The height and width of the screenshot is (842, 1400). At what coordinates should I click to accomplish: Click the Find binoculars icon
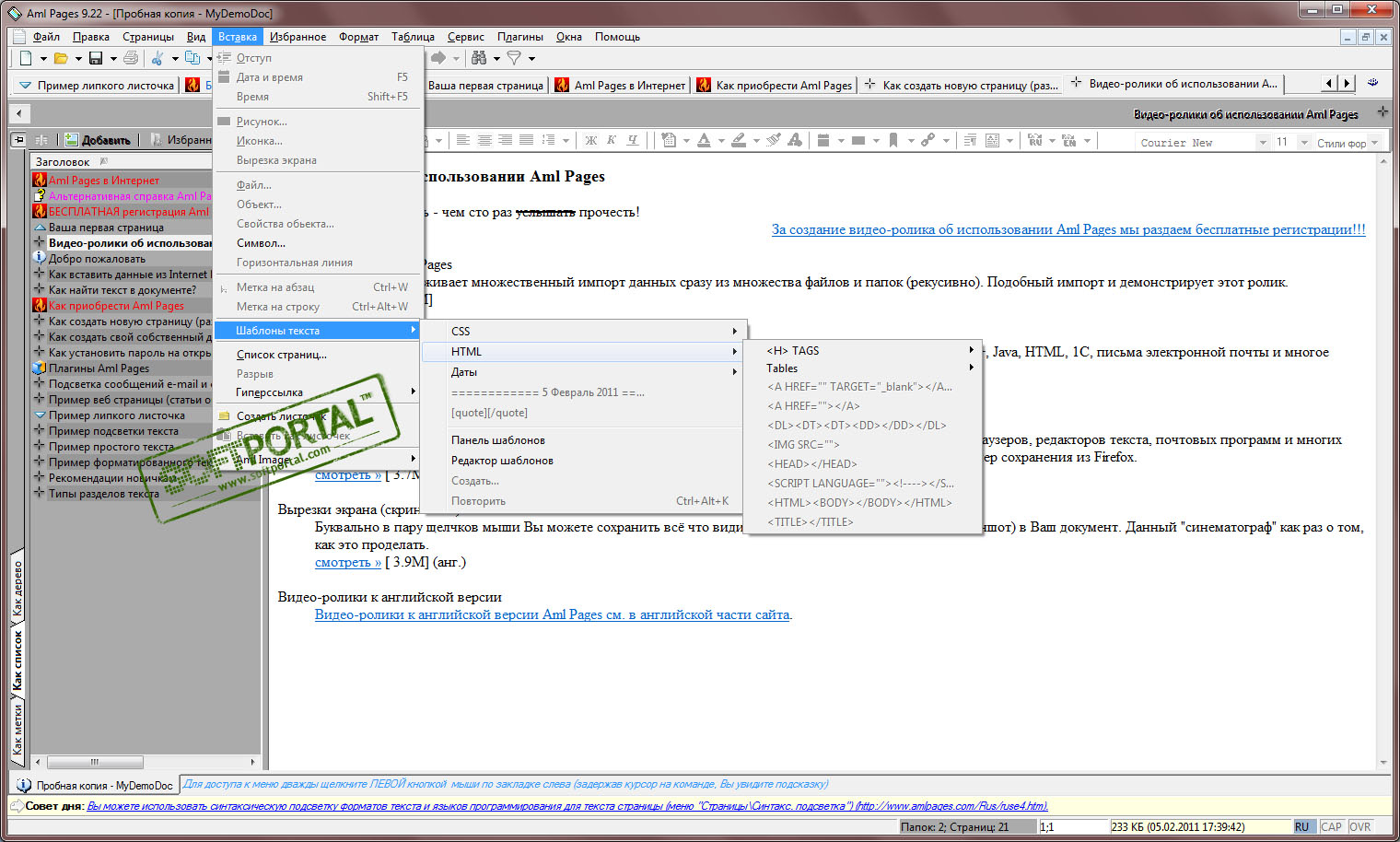point(479,58)
